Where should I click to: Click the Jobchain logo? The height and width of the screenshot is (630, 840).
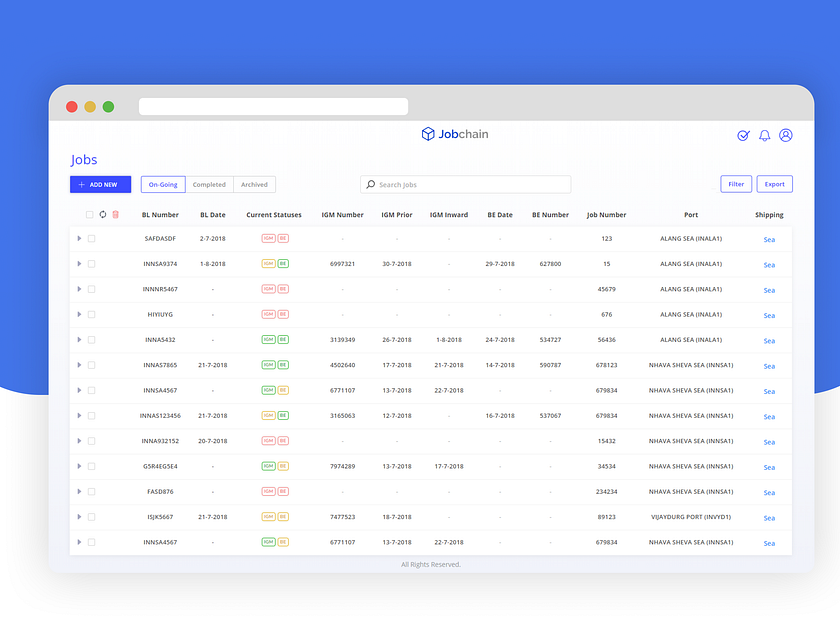[x=455, y=133]
